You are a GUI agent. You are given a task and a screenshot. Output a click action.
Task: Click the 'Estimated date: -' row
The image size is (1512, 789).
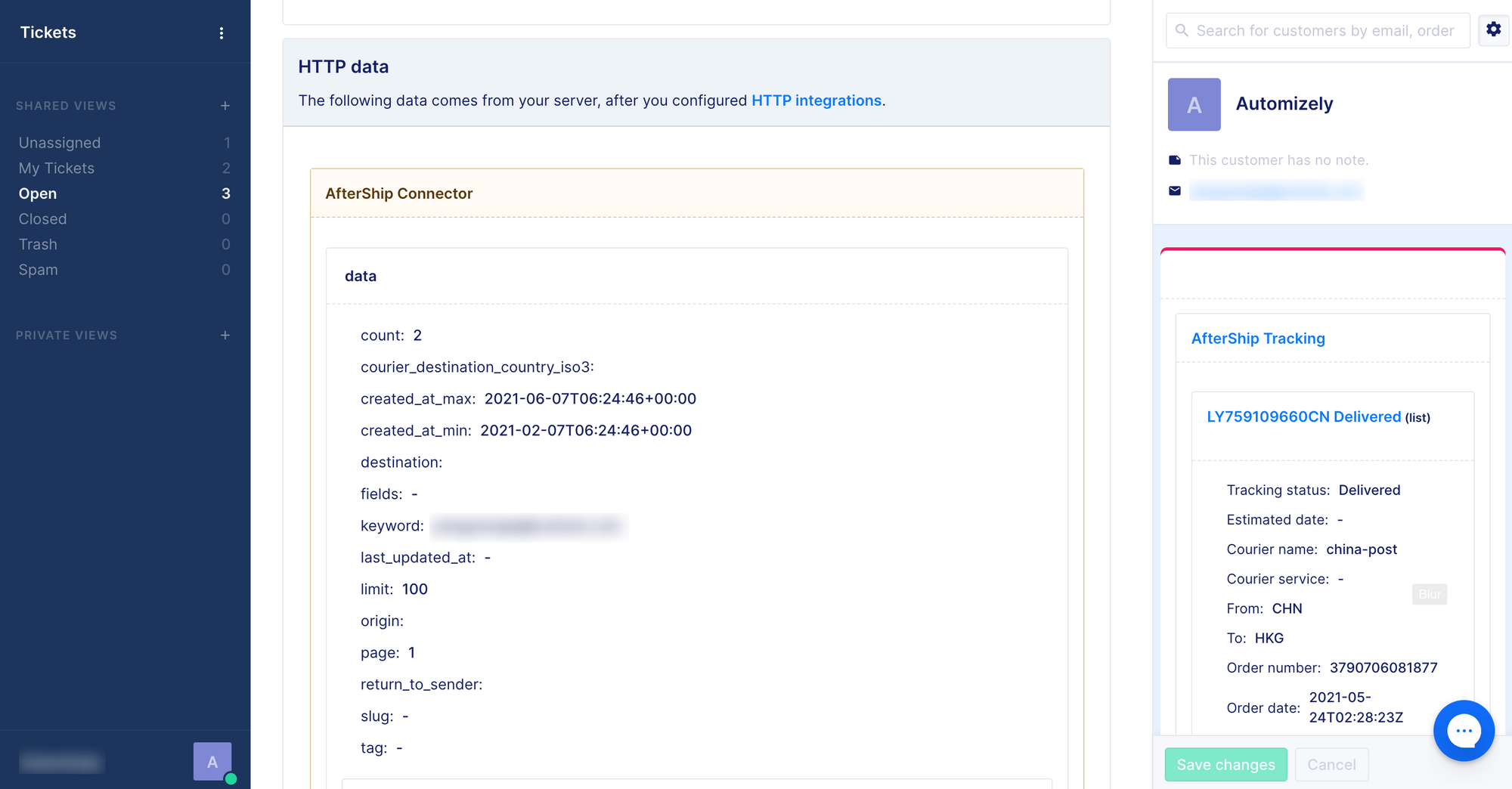click(x=1284, y=520)
